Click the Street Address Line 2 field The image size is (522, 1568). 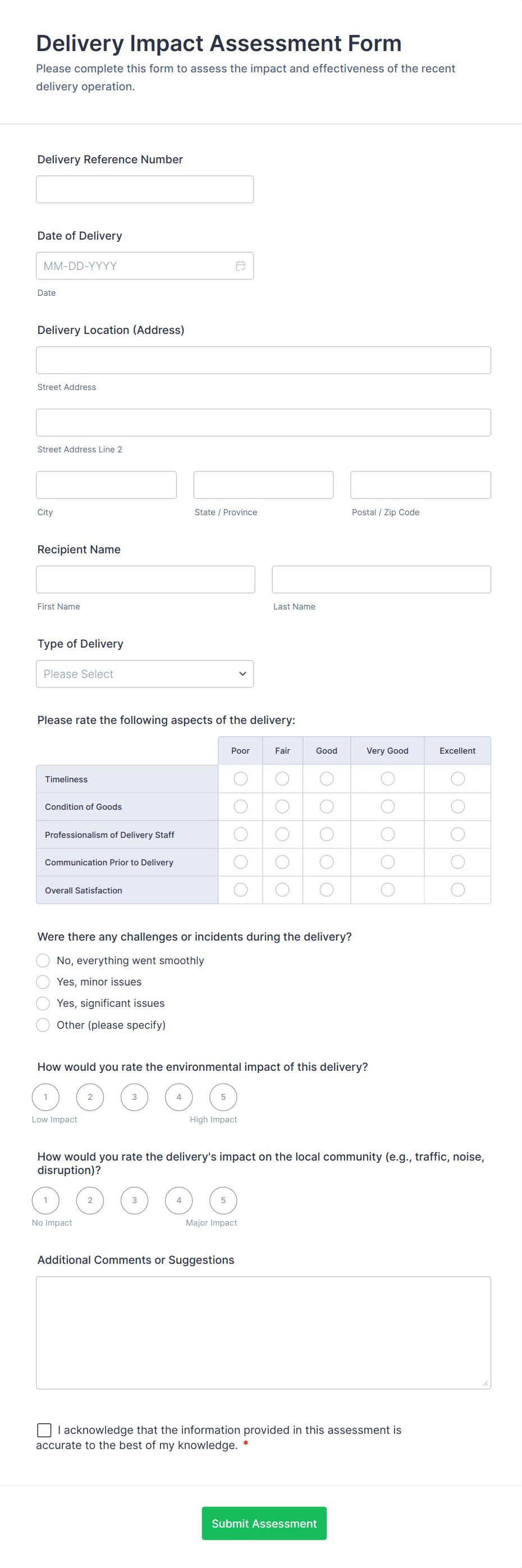263,423
